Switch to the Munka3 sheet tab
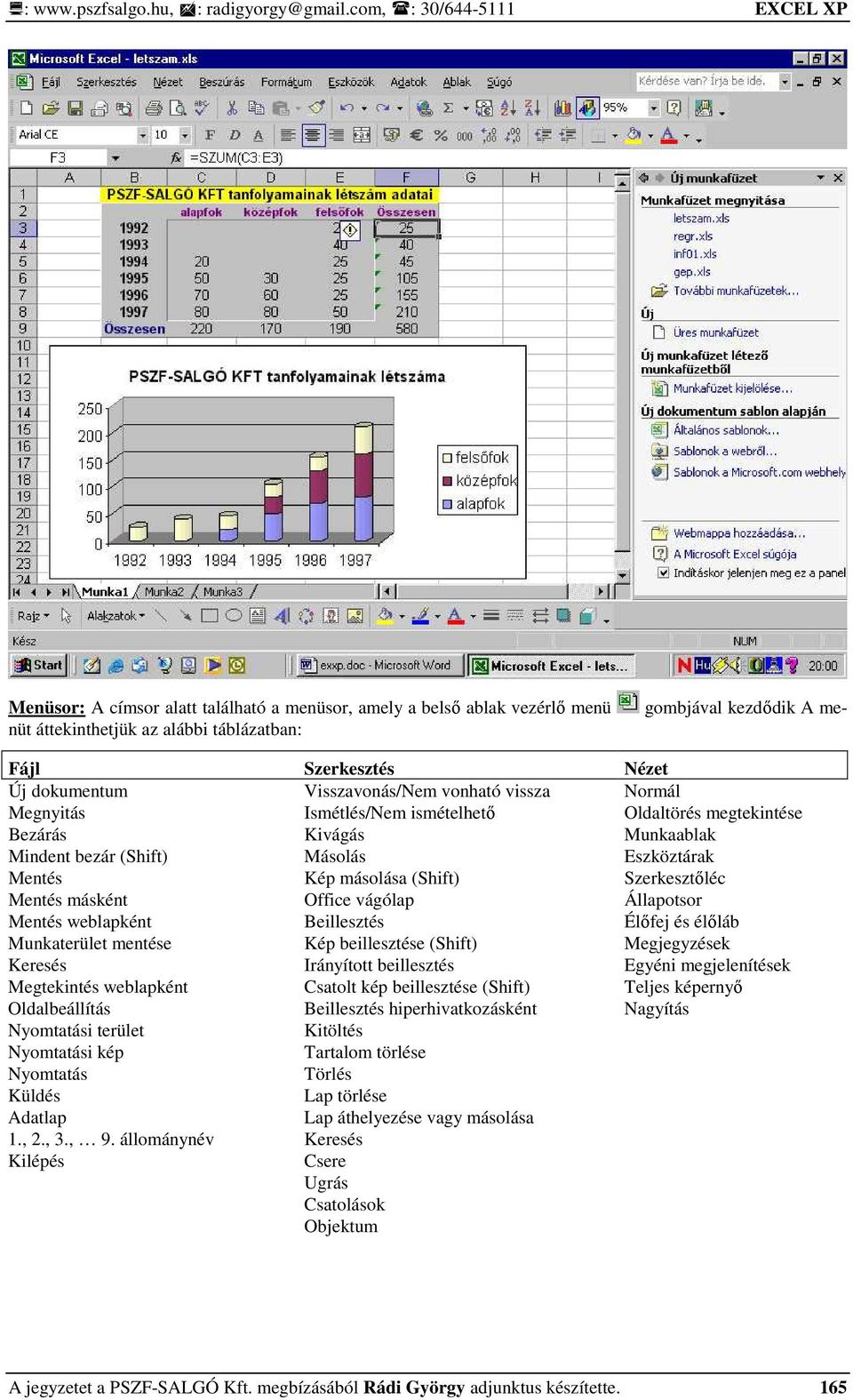The image size is (853, 1400). (x=222, y=592)
